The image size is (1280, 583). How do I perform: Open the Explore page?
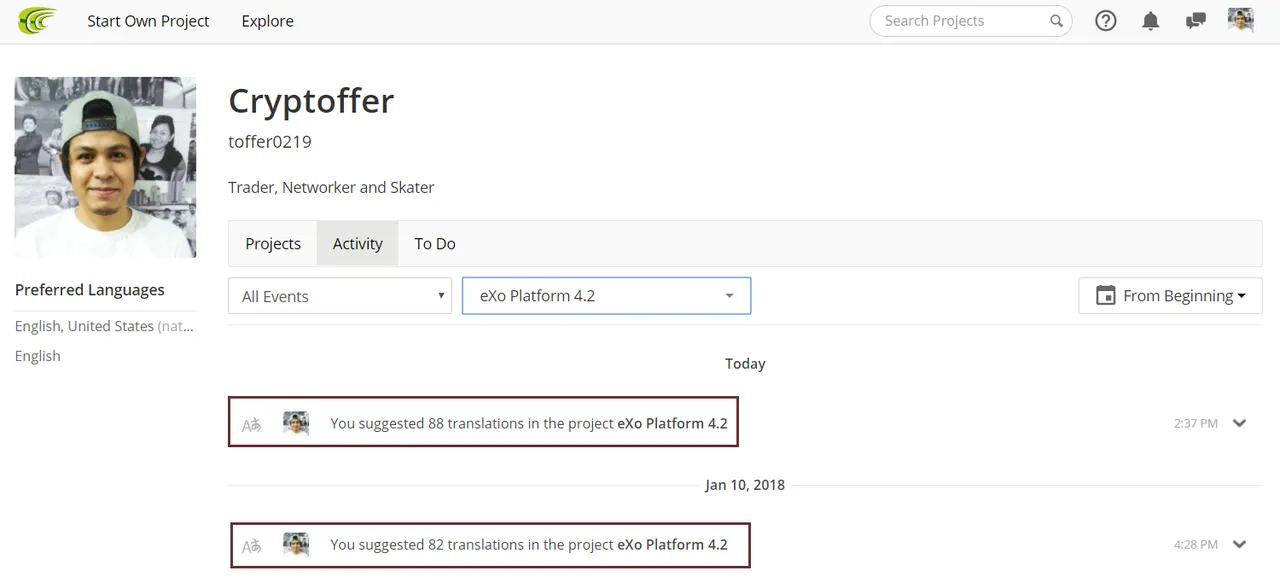pyautogui.click(x=267, y=21)
